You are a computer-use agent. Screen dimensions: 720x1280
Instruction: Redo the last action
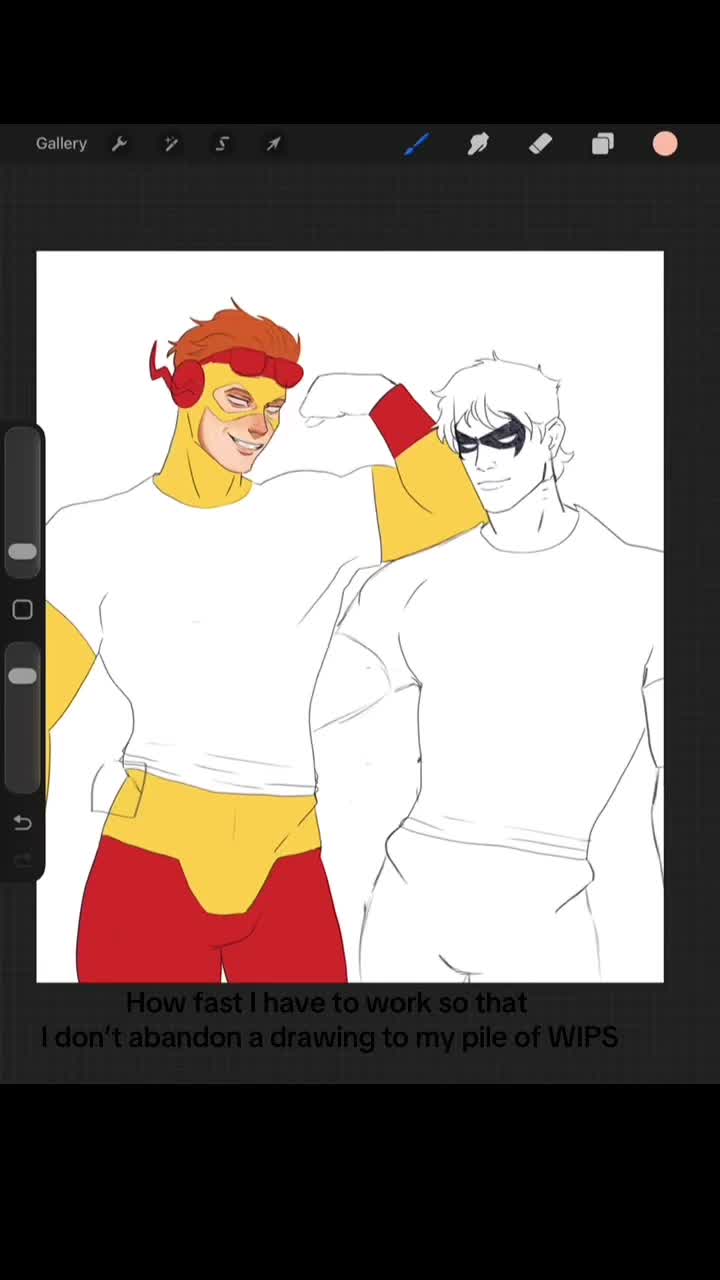[22, 861]
